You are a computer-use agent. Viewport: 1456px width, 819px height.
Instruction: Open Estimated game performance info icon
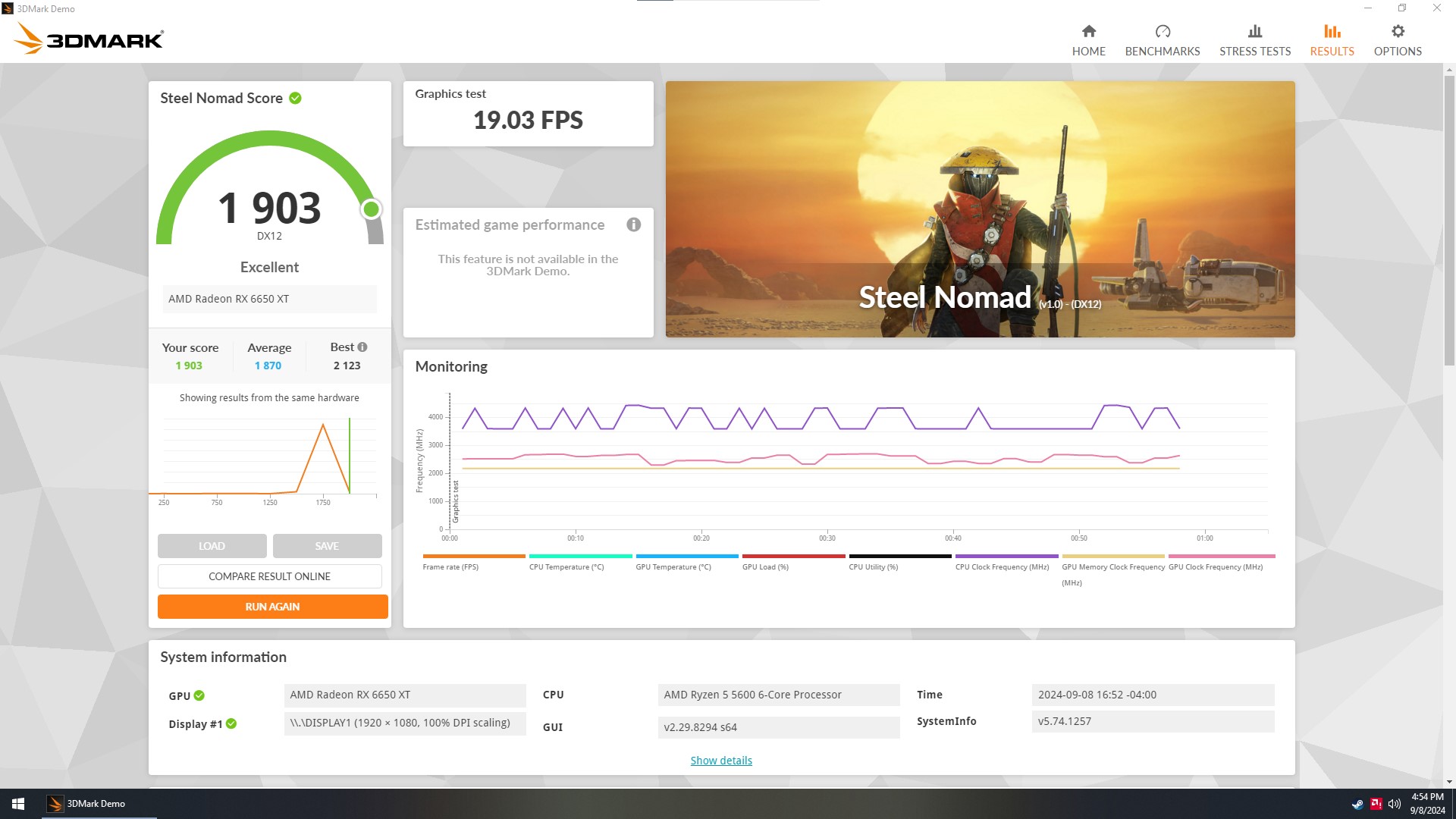(633, 224)
